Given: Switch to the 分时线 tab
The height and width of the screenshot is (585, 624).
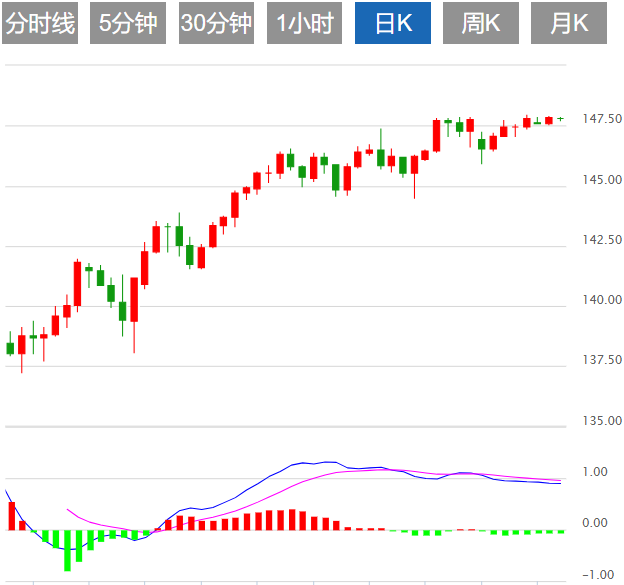Looking at the screenshot, I should point(41,24).
